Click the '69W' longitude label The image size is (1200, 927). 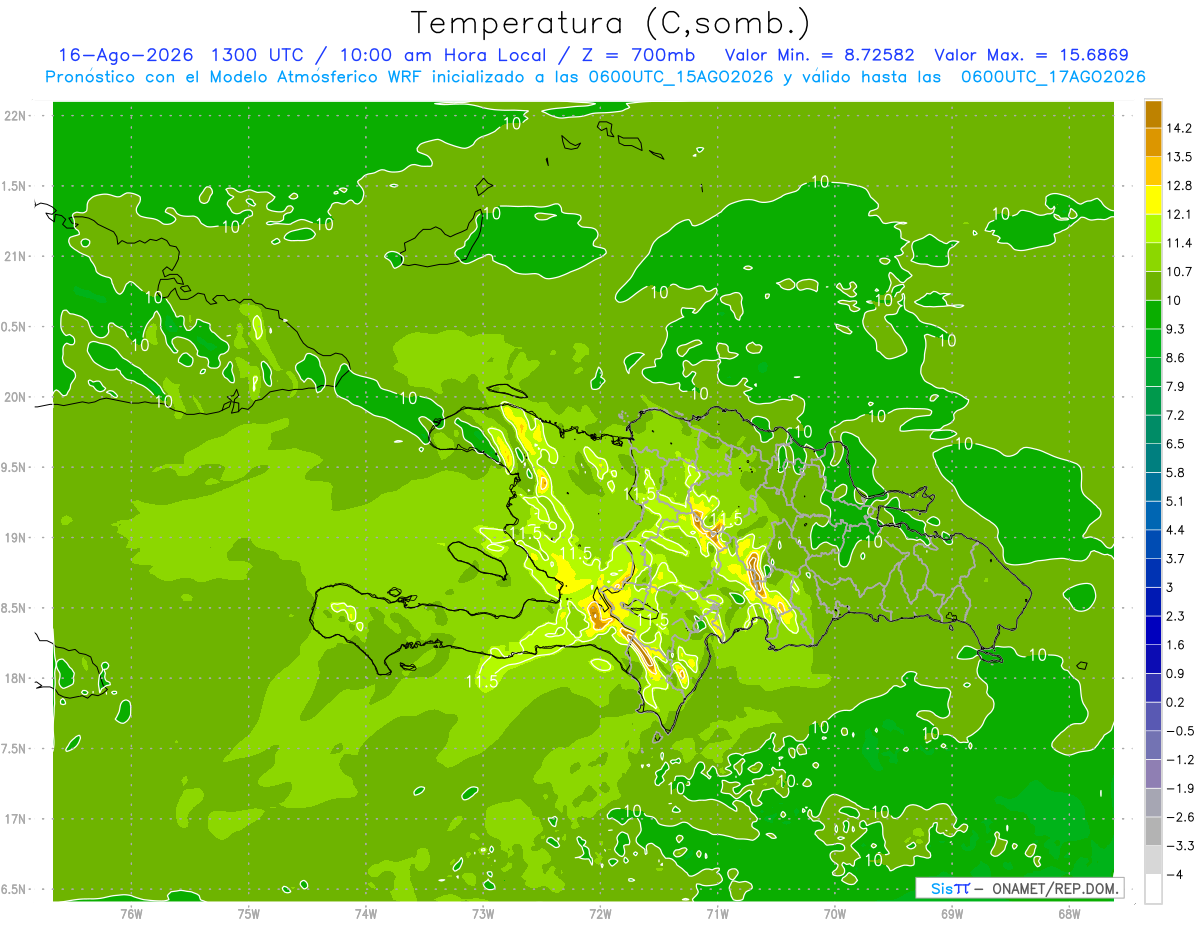[x=952, y=914]
